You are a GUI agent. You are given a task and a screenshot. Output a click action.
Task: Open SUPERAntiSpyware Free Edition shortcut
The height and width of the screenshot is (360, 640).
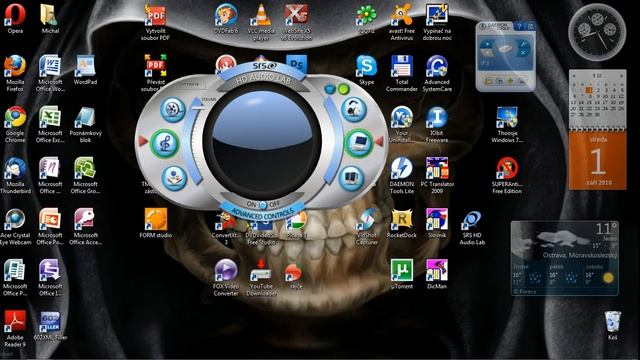pos(507,176)
